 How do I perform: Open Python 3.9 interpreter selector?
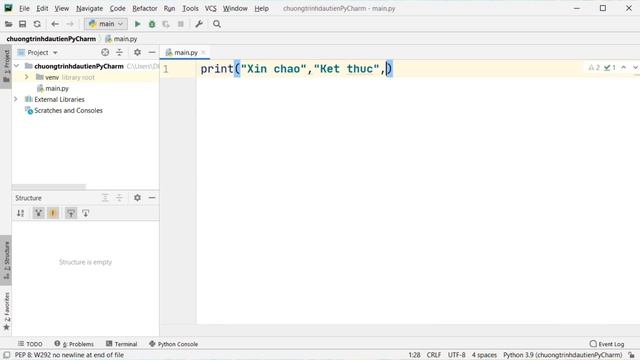562,355
